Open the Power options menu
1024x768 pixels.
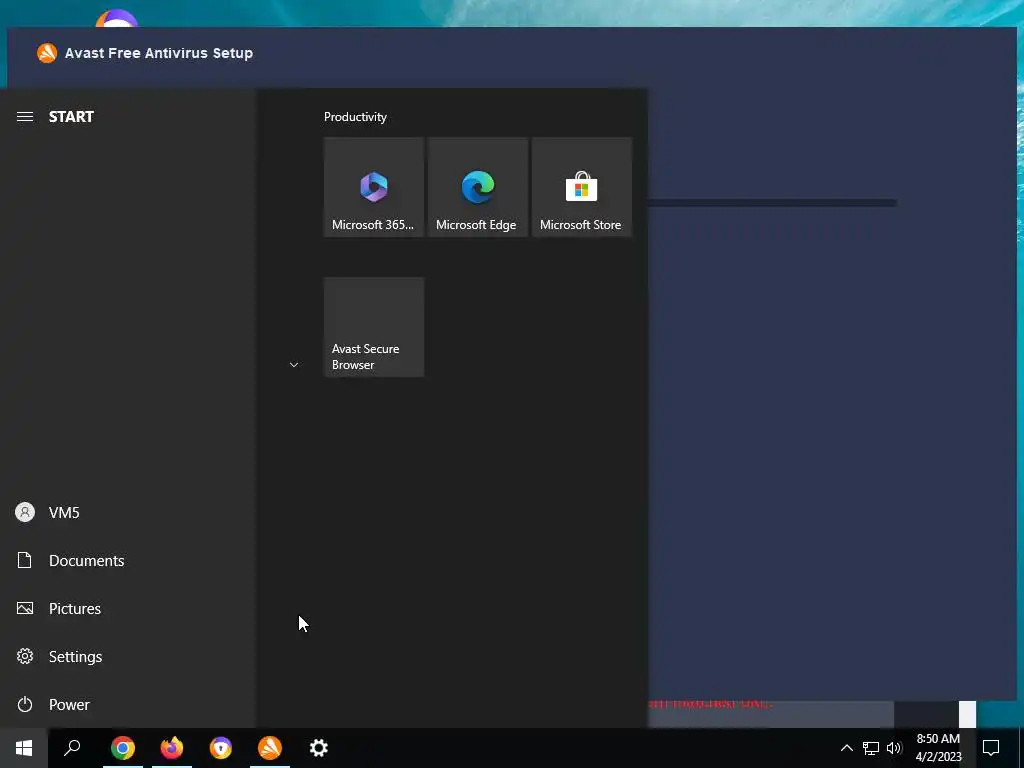(128, 704)
